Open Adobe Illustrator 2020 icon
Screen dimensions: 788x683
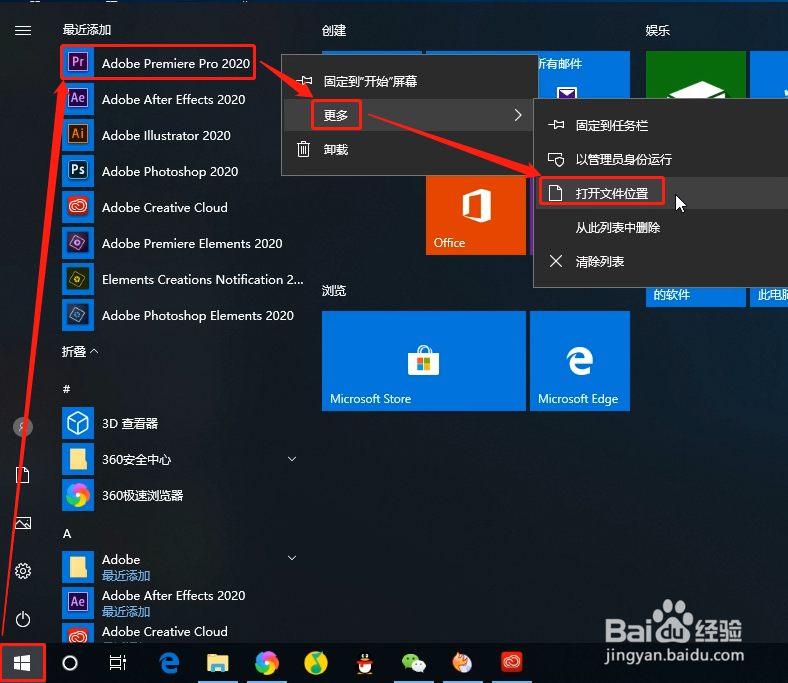pyautogui.click(x=78, y=135)
